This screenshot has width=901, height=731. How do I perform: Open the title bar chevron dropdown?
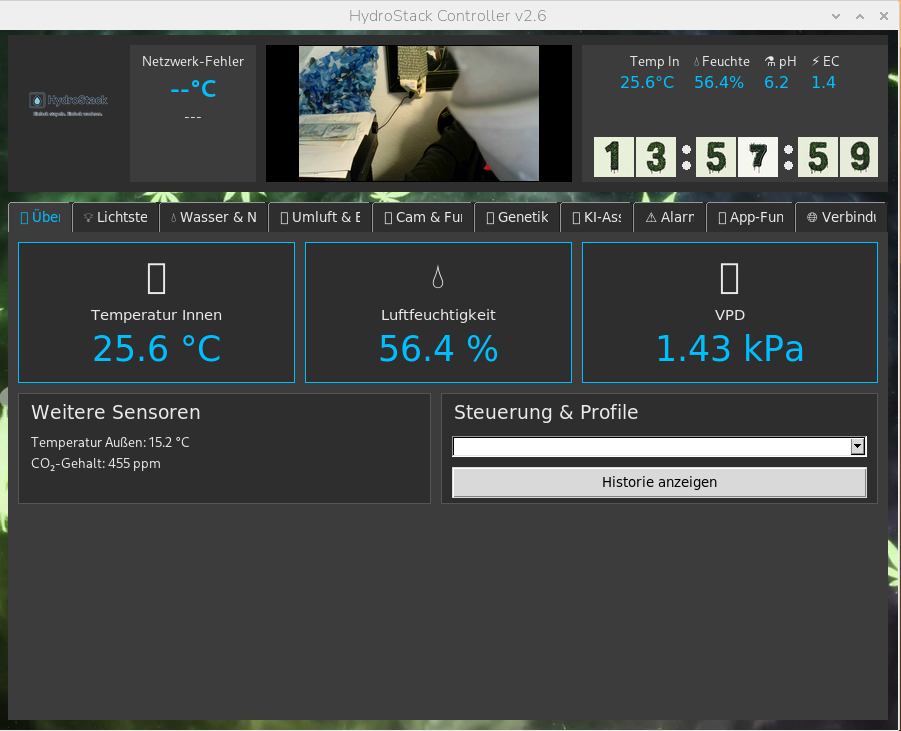(836, 16)
